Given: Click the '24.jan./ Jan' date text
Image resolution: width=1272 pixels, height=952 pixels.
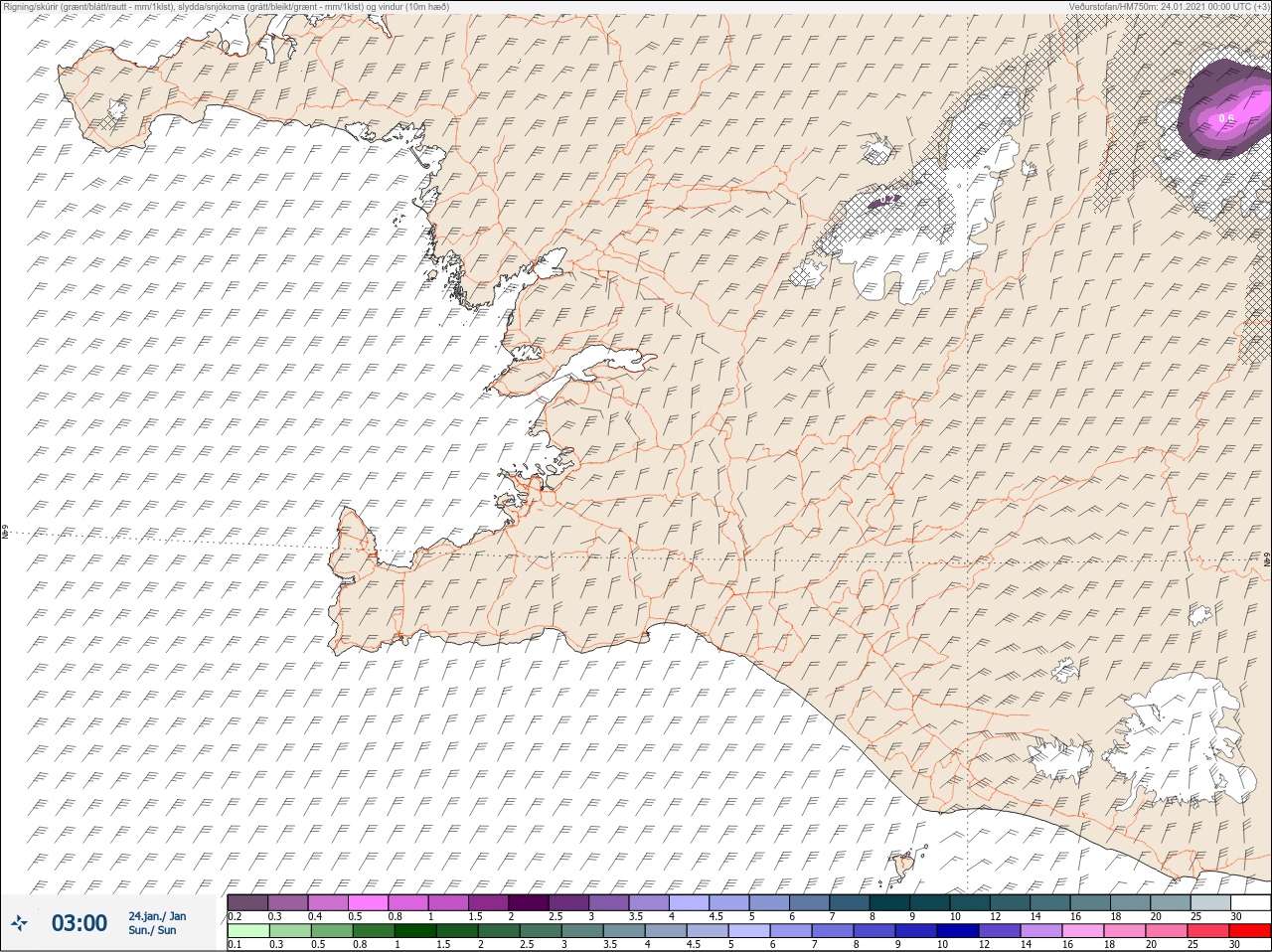Looking at the screenshot, I should pyautogui.click(x=157, y=916).
